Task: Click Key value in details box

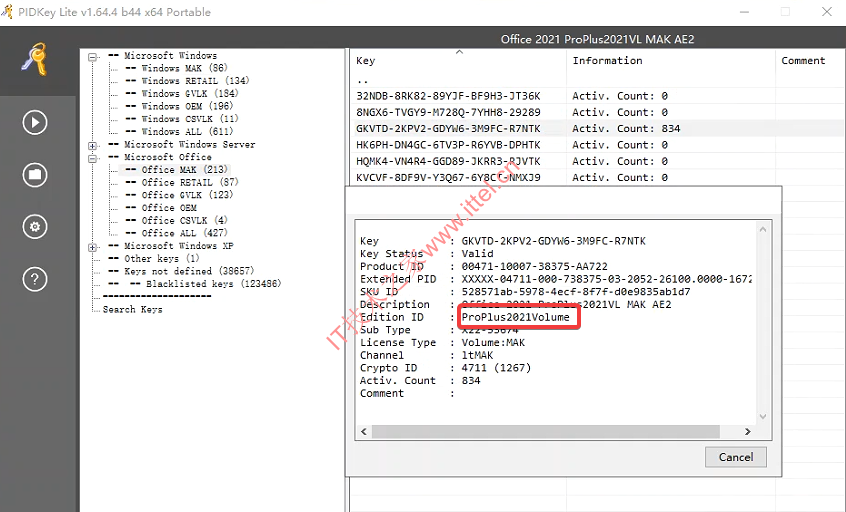Action: click(554, 241)
